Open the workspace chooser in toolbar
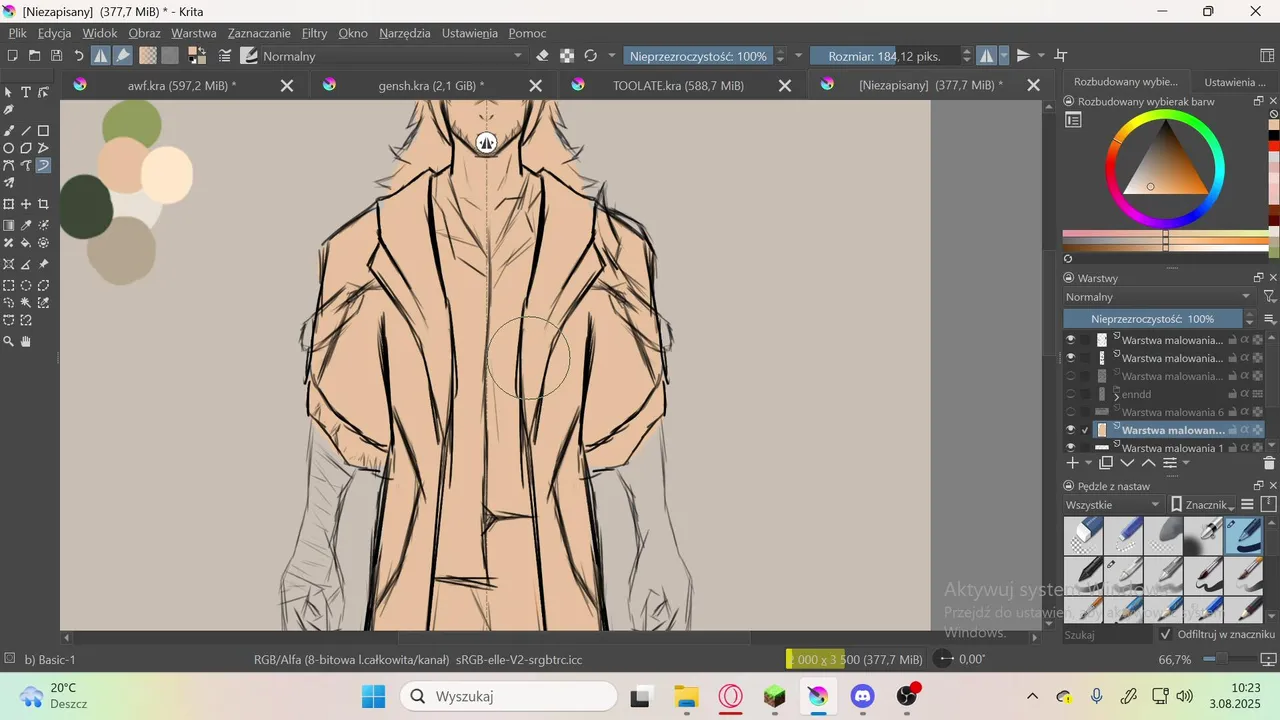The height and width of the screenshot is (720, 1280). point(1267,56)
